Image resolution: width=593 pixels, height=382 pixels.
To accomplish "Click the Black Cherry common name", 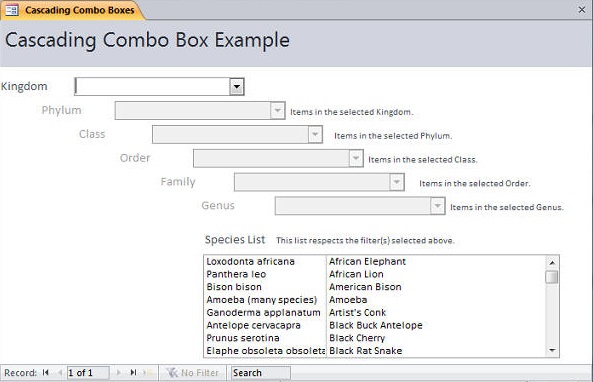I will coord(357,338).
